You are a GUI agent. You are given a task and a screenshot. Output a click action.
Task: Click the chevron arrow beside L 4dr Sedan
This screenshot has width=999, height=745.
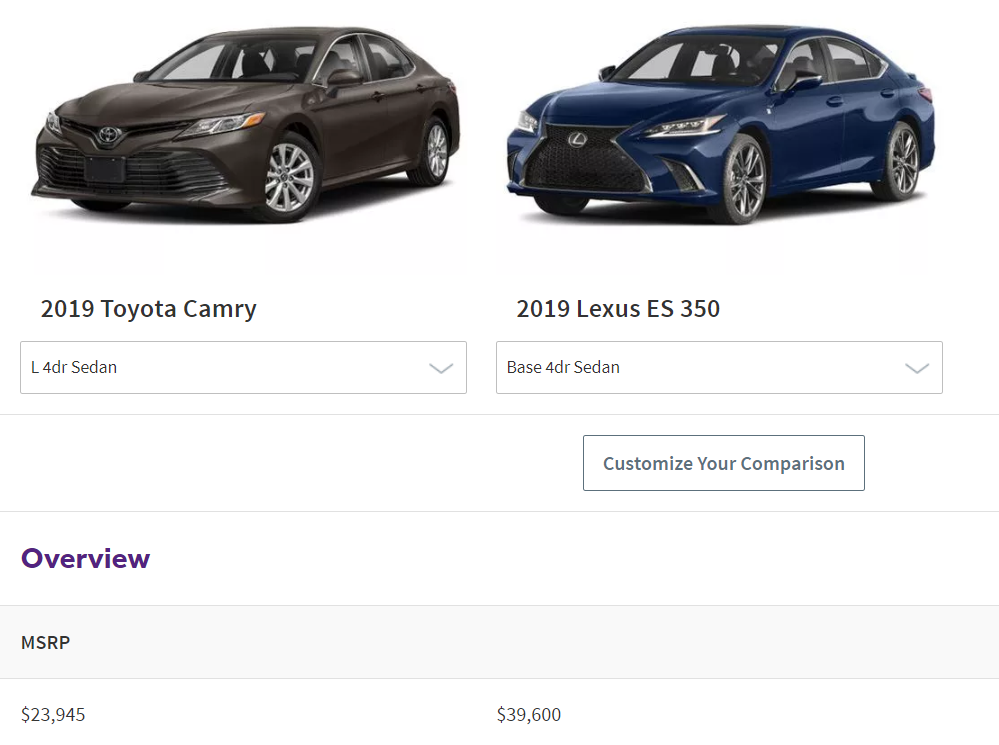pyautogui.click(x=441, y=368)
